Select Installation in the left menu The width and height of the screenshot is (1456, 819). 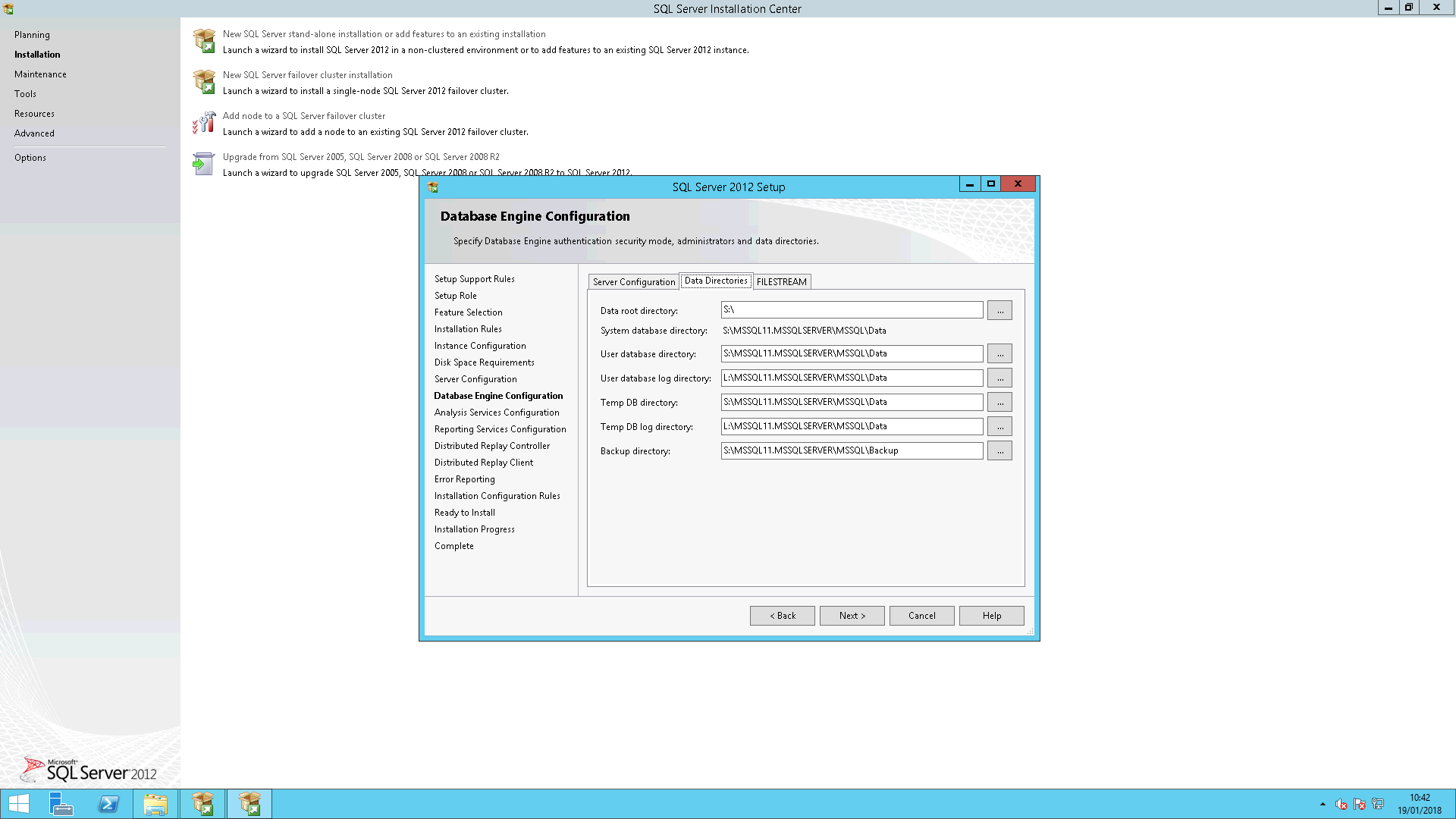37,55
